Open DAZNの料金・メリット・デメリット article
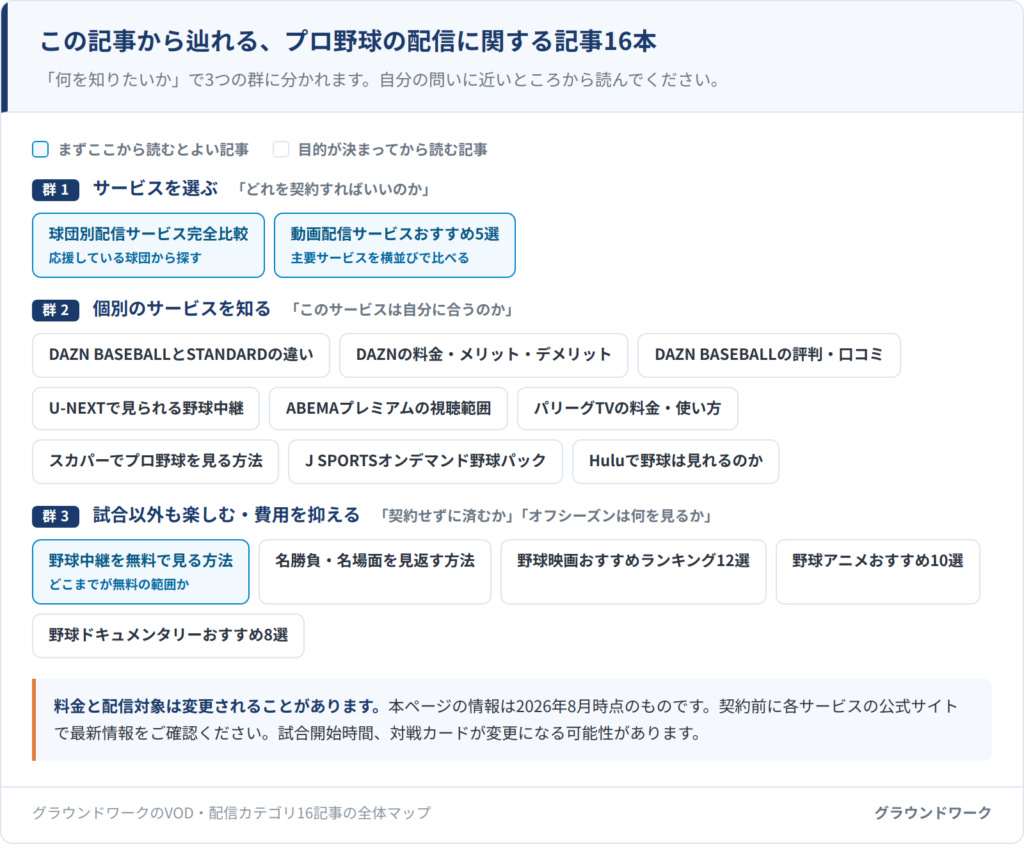Screen dimensions: 1024x844 point(483,355)
